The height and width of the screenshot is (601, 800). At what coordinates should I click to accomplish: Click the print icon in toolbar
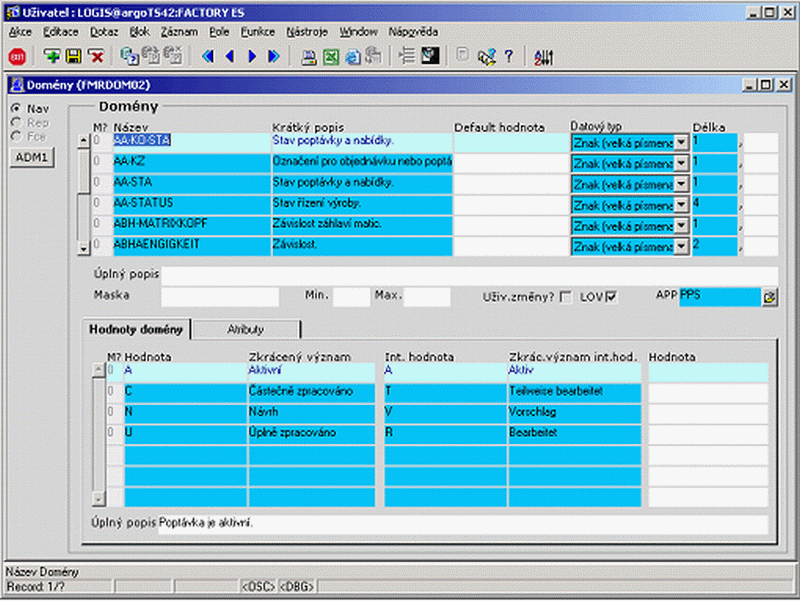[308, 57]
